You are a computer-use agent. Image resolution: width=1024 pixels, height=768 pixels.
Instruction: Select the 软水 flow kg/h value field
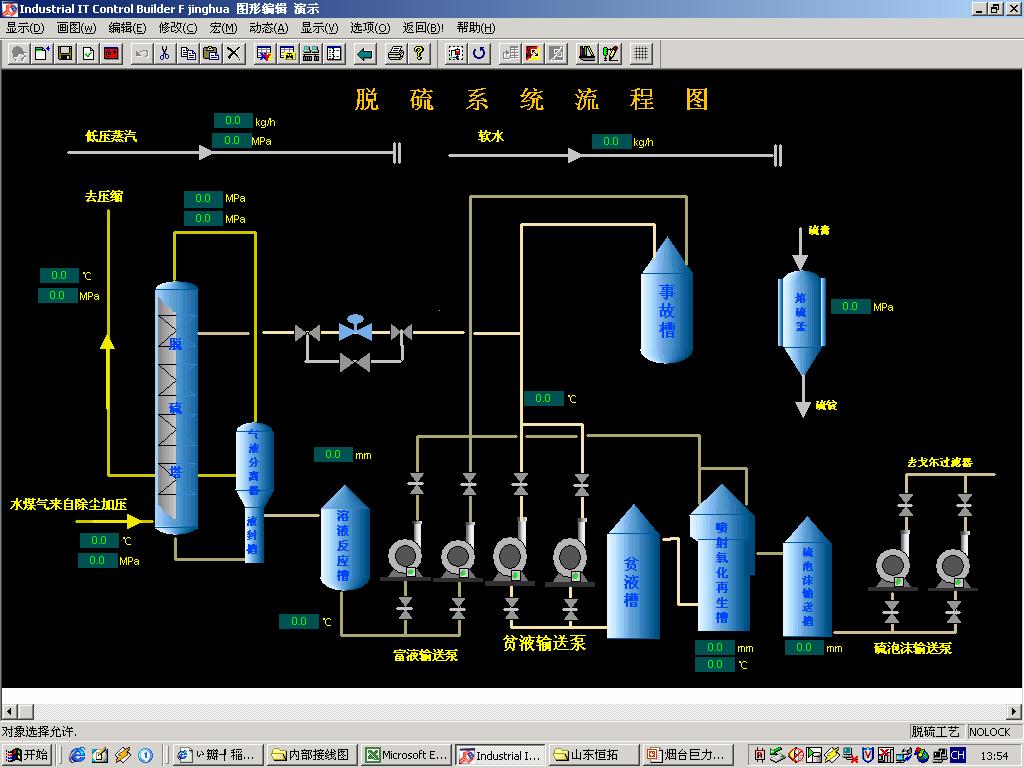[611, 142]
